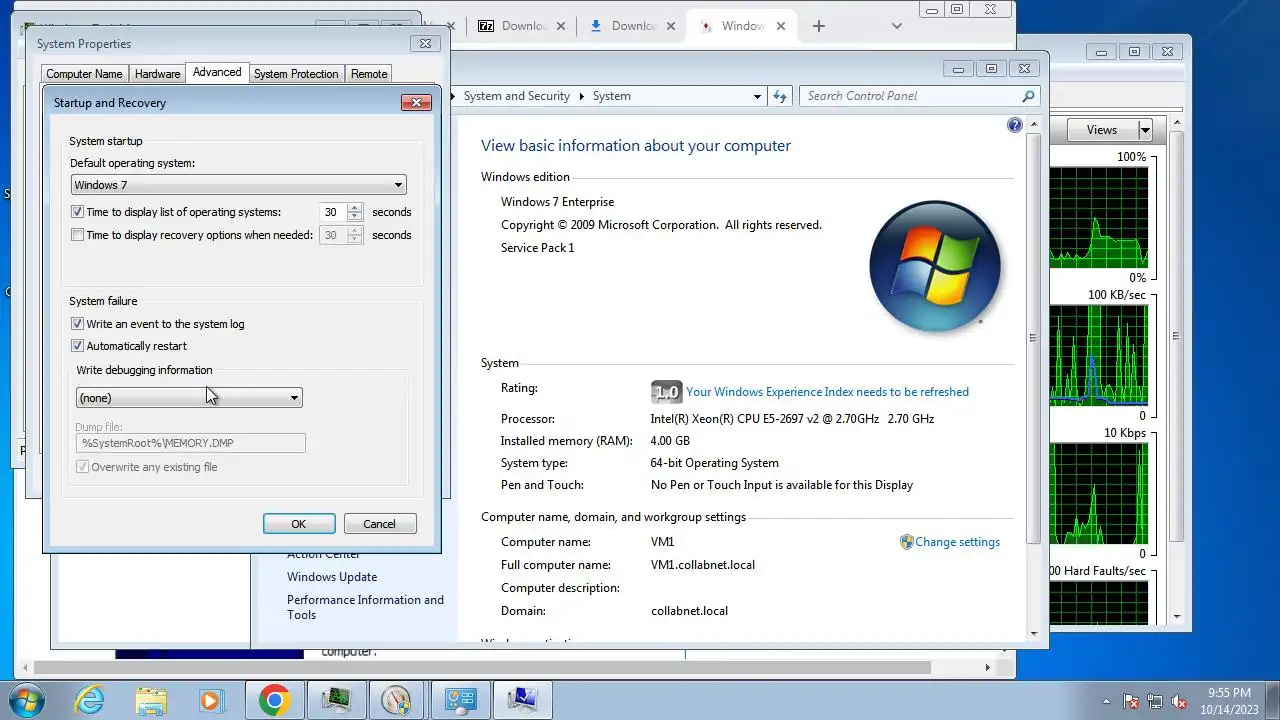Screen dimensions: 1280x720
Task: Click Cancel in Startup and Recovery
Action: (379, 524)
